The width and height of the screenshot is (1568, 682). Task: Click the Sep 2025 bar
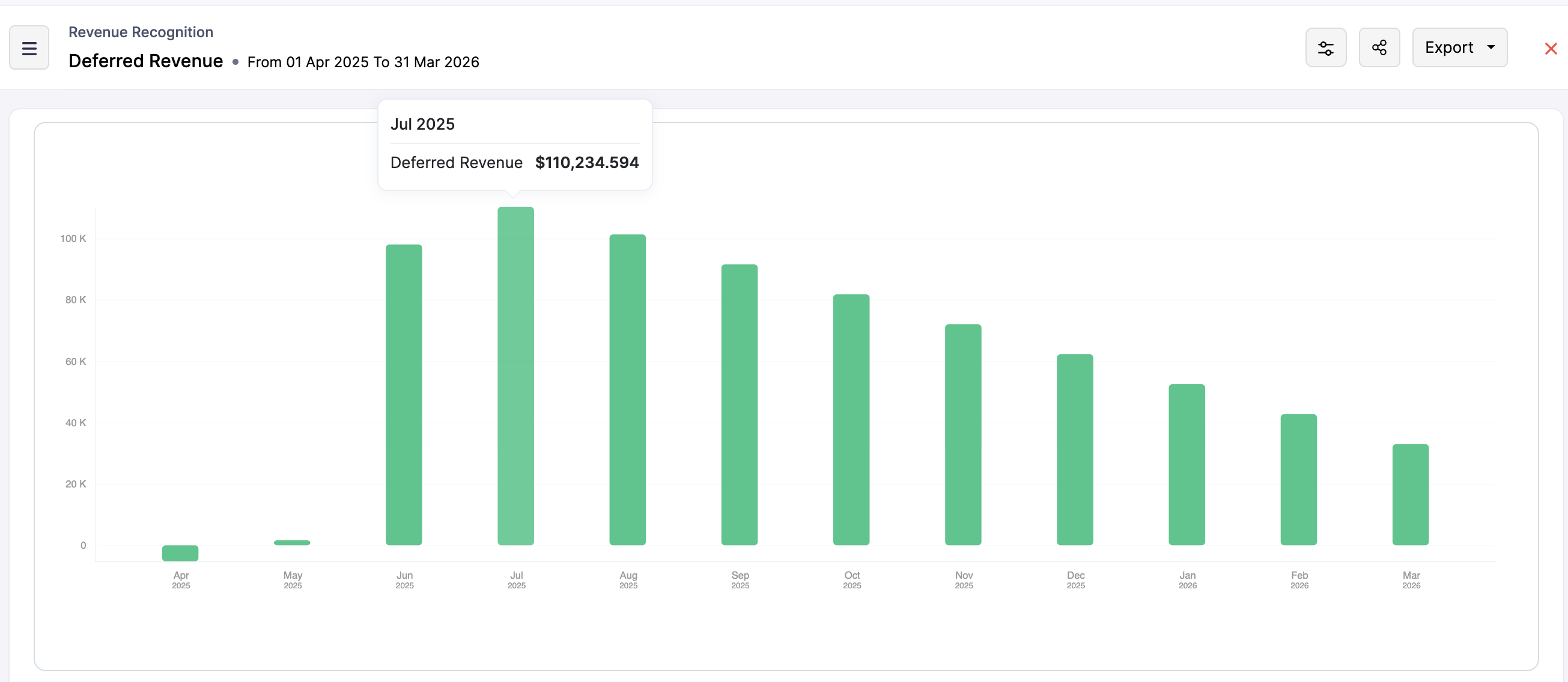739,405
